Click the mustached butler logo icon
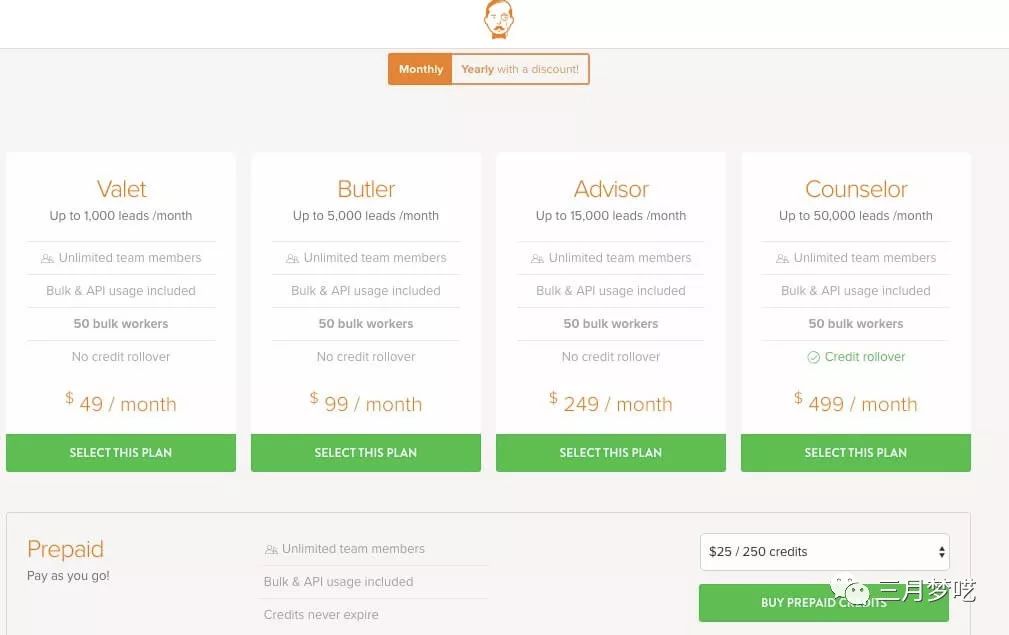The width and height of the screenshot is (1009, 635). point(498,19)
